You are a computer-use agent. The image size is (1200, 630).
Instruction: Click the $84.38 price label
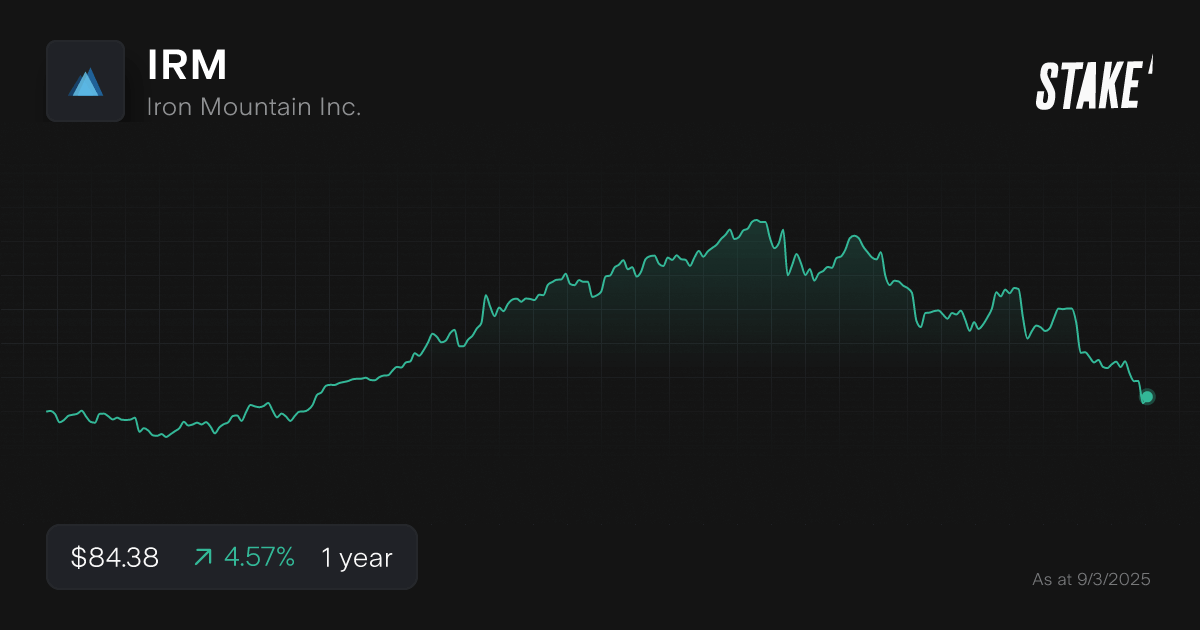113,557
